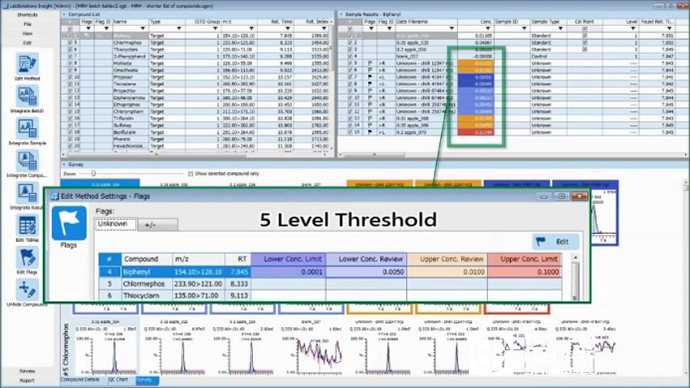Toggle checkbox for sample results row 2
690x388 pixels.
click(x=350, y=43)
